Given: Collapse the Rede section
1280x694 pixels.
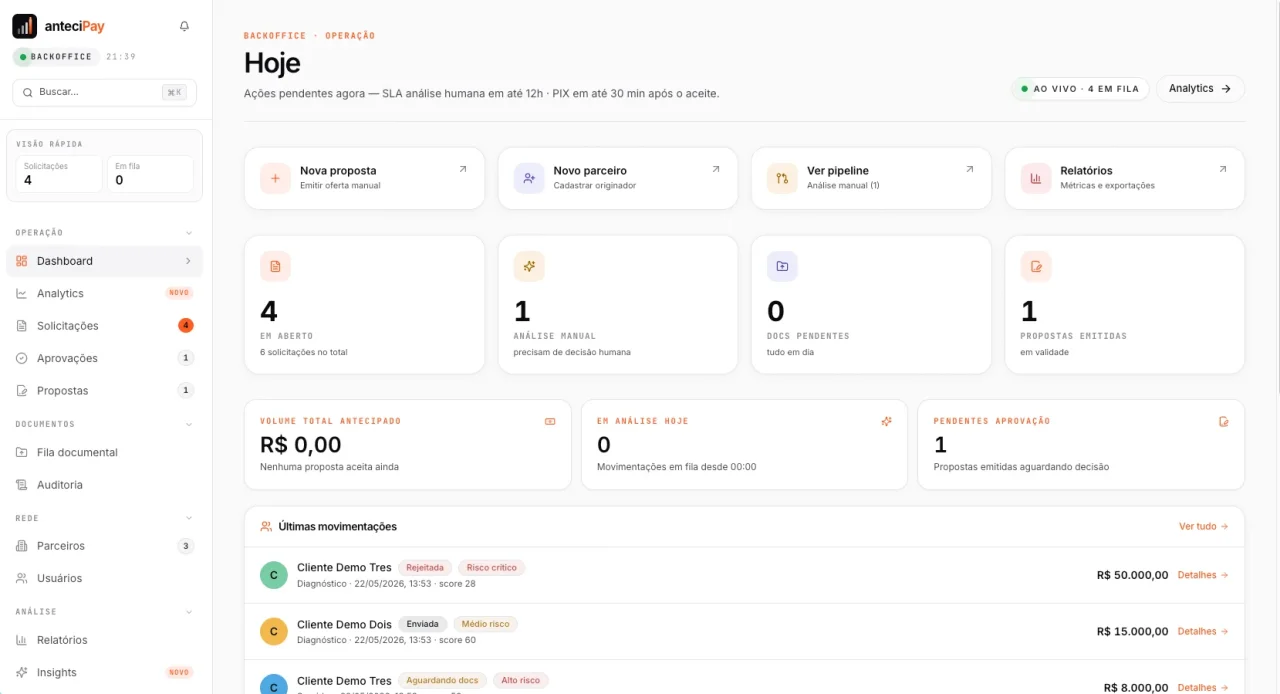Looking at the screenshot, I should coord(189,518).
